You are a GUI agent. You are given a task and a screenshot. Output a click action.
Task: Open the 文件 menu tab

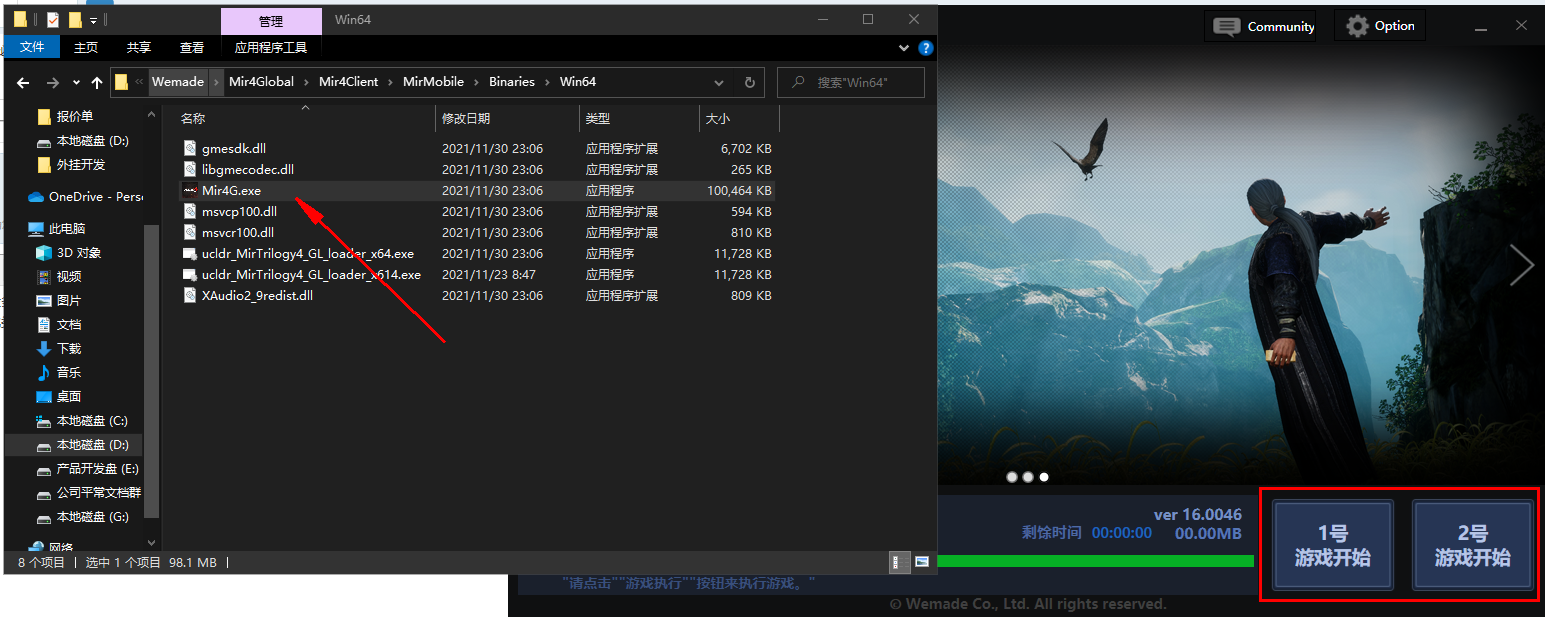click(33, 47)
